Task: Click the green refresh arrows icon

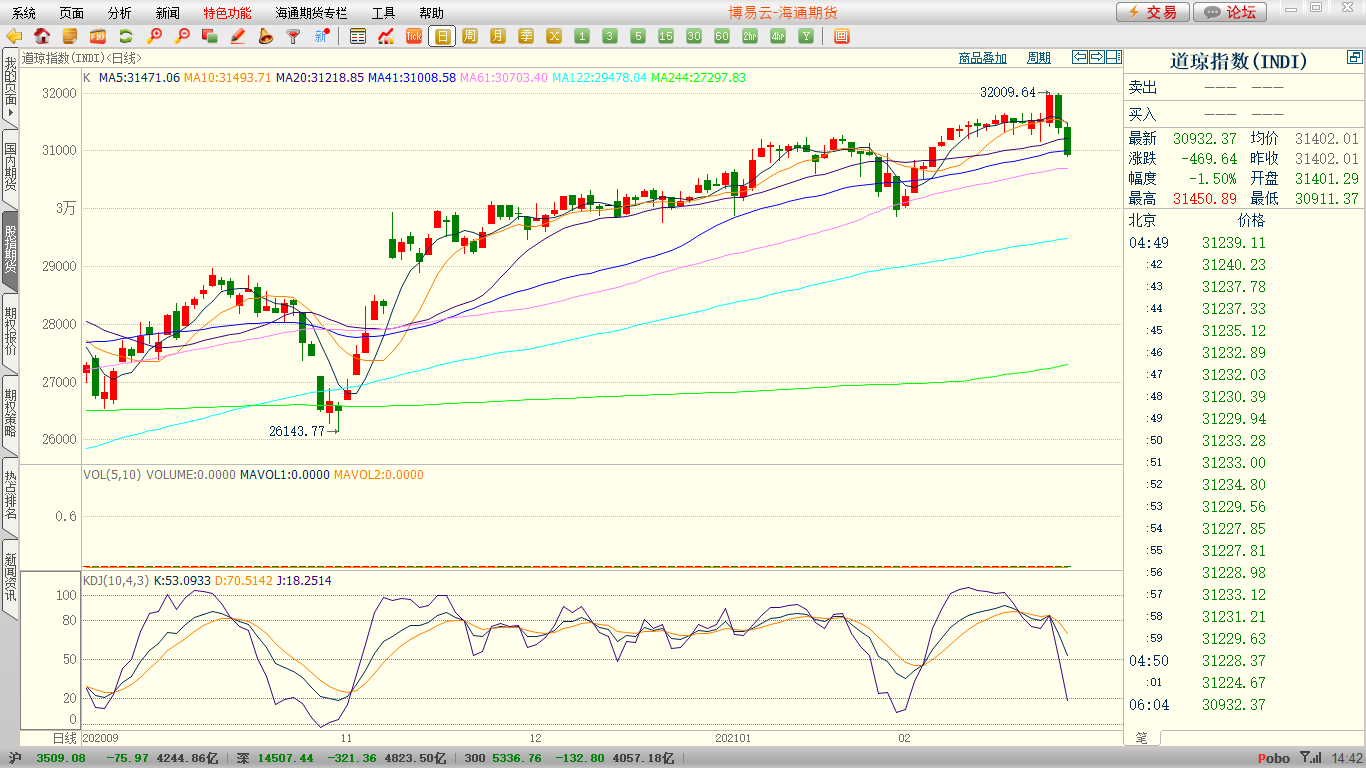Action: [x=126, y=36]
